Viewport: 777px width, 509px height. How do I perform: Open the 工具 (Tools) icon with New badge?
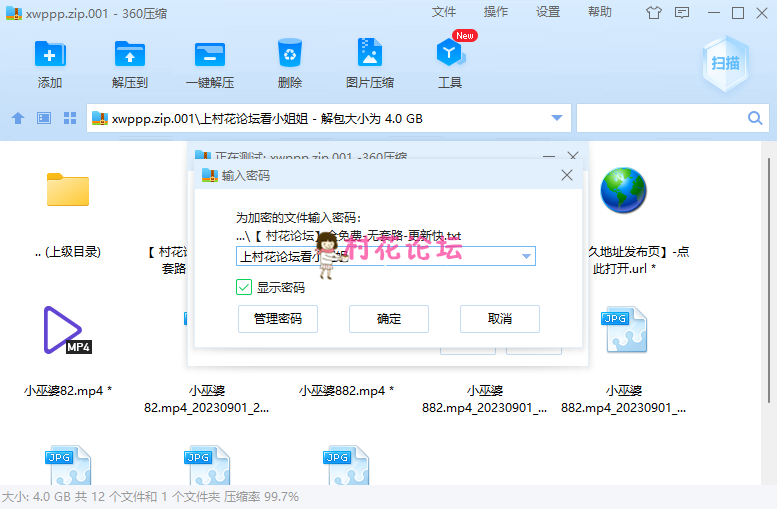450,53
